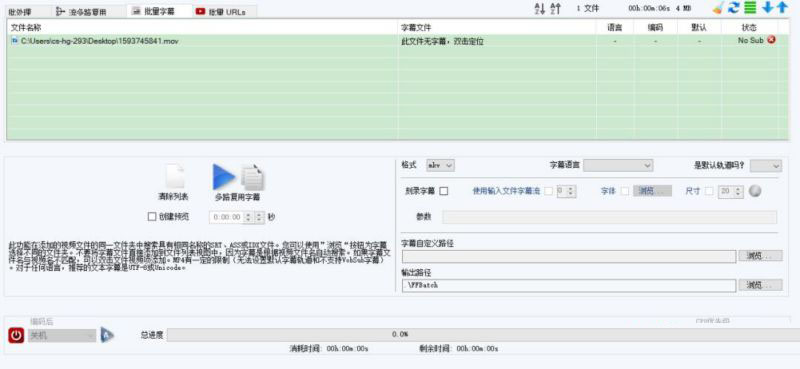This screenshot has width=800, height=369.
Task: Click the gray font color ball
Action: [x=755, y=191]
